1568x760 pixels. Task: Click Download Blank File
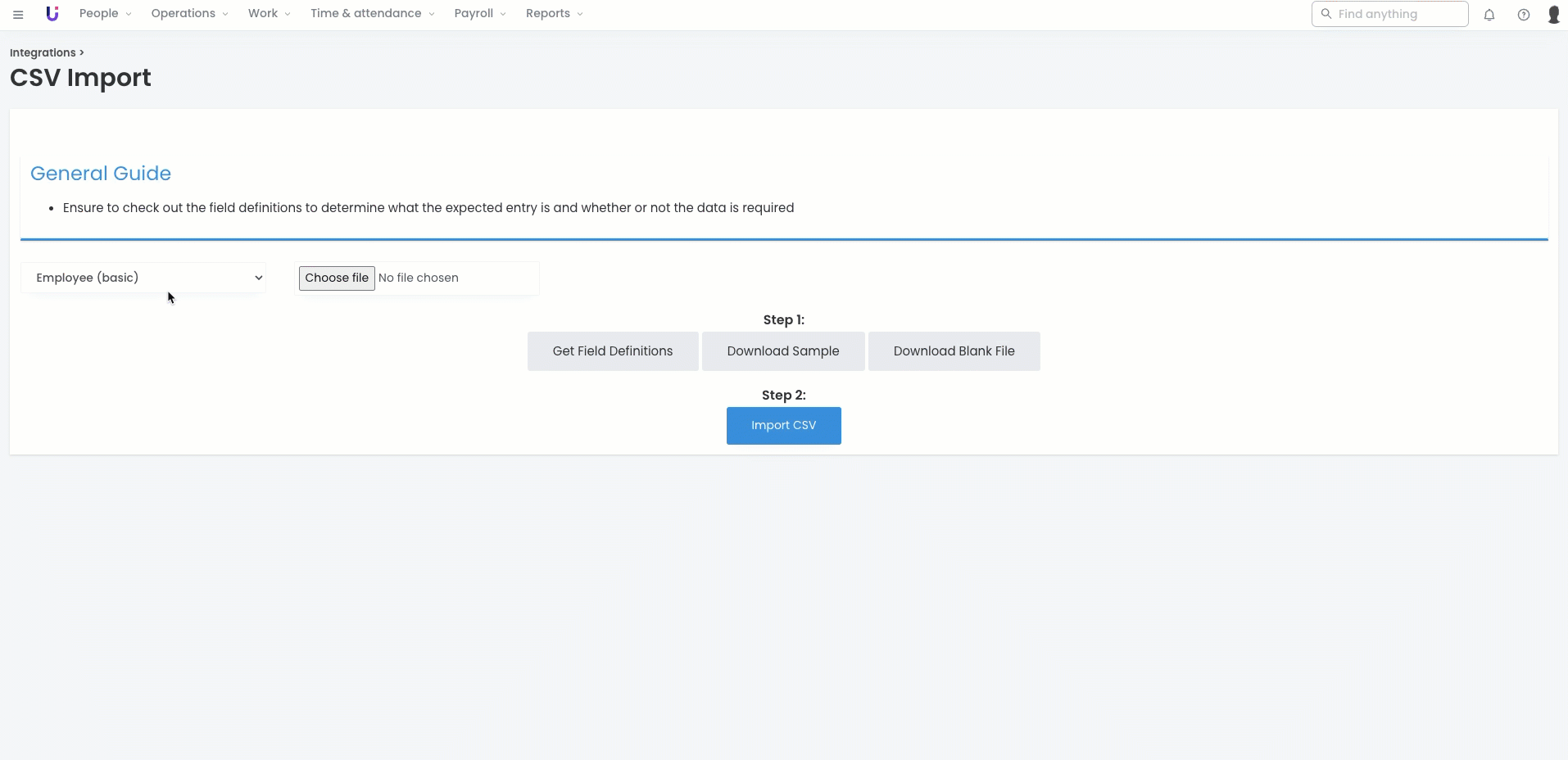954,351
